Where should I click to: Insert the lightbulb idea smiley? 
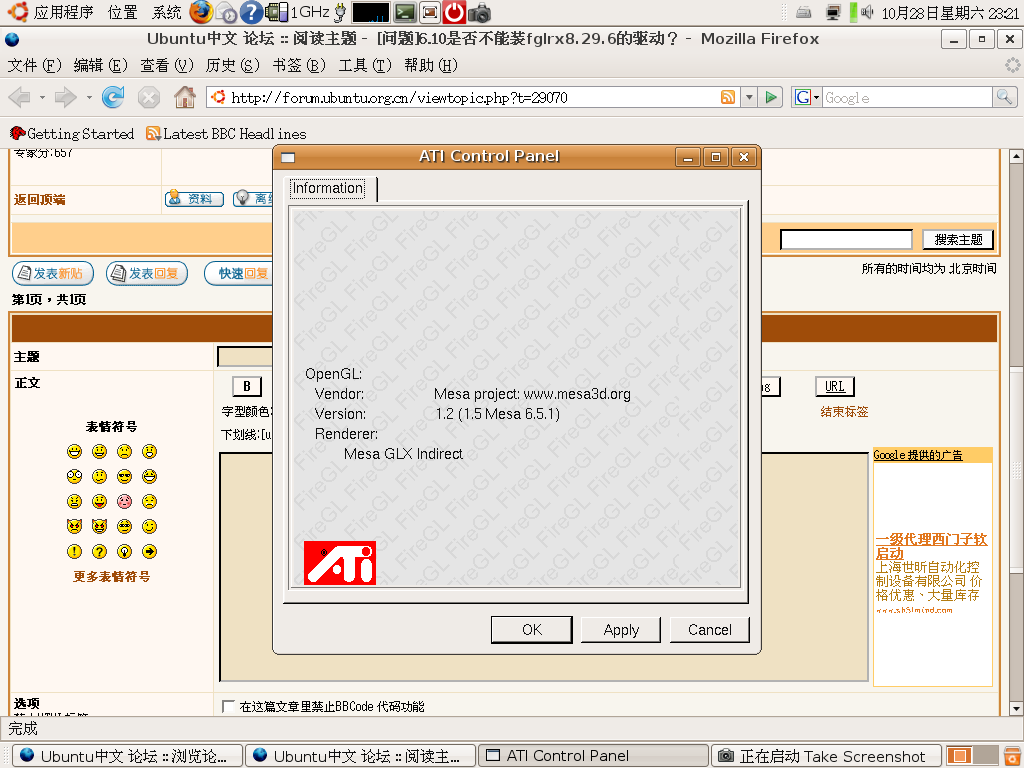pos(124,552)
